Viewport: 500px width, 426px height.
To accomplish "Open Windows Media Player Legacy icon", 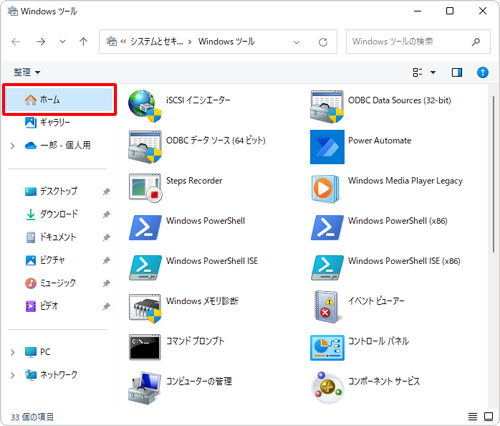I will coord(326,188).
